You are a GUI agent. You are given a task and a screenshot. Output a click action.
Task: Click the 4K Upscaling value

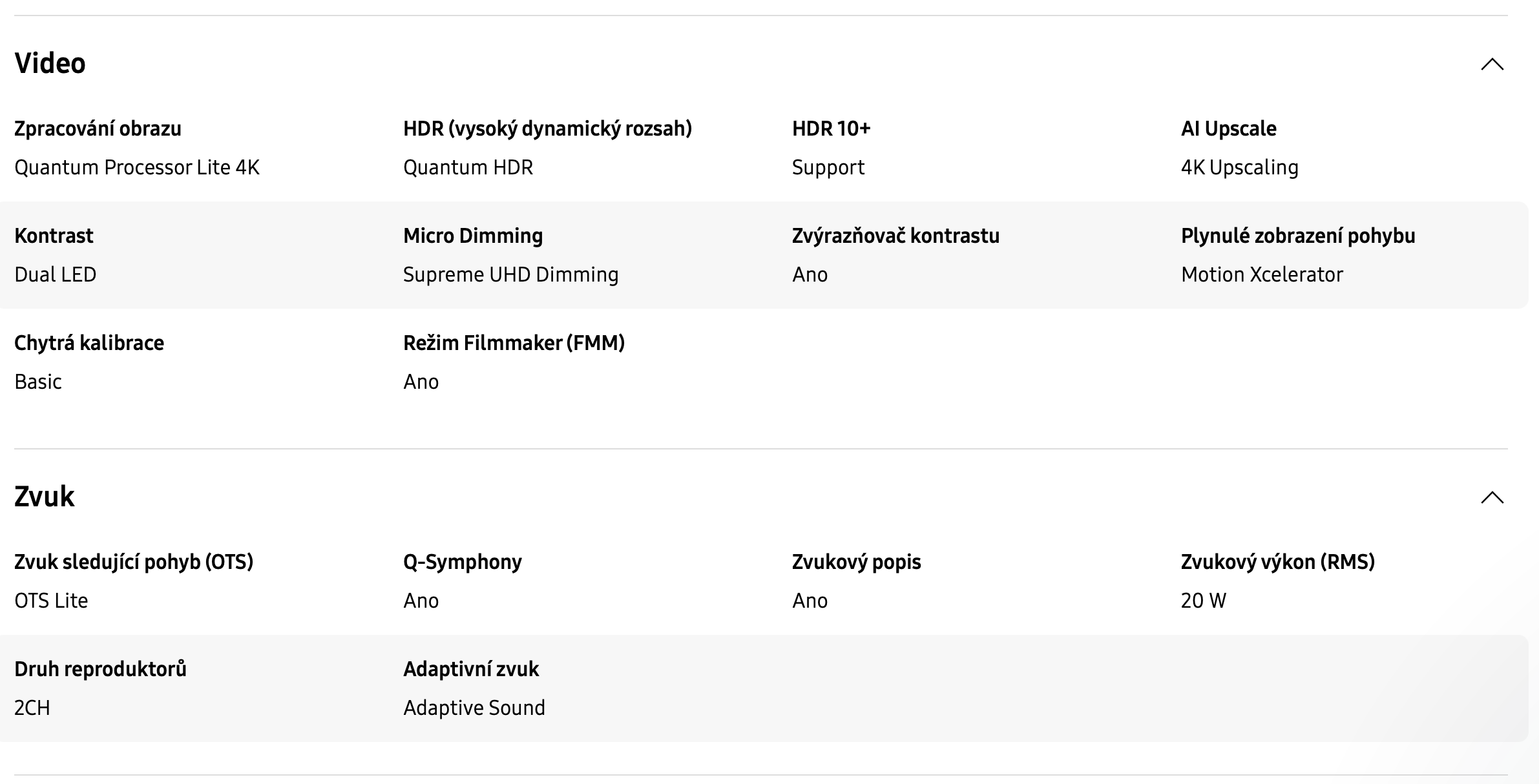(1240, 167)
